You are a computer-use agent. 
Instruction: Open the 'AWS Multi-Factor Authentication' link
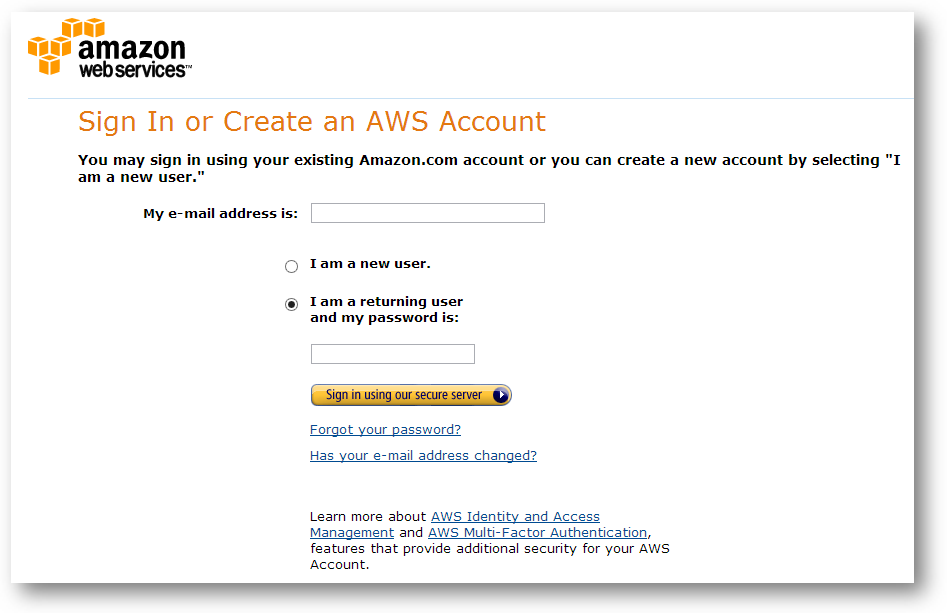click(x=538, y=533)
